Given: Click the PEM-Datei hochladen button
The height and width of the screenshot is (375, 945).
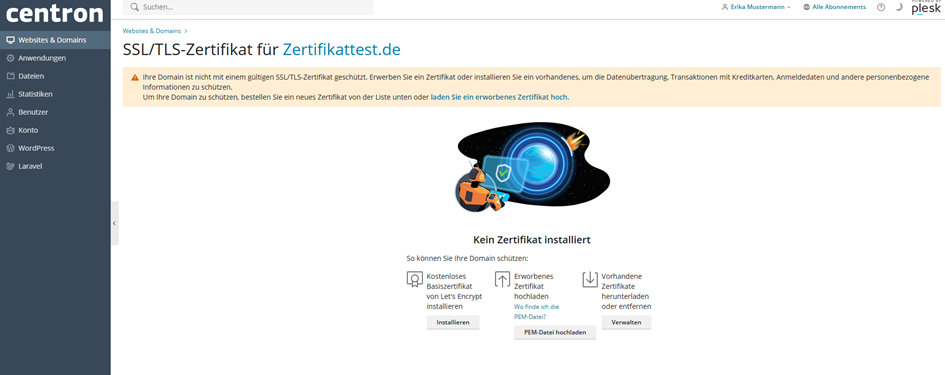Looking at the screenshot, I should point(554,332).
